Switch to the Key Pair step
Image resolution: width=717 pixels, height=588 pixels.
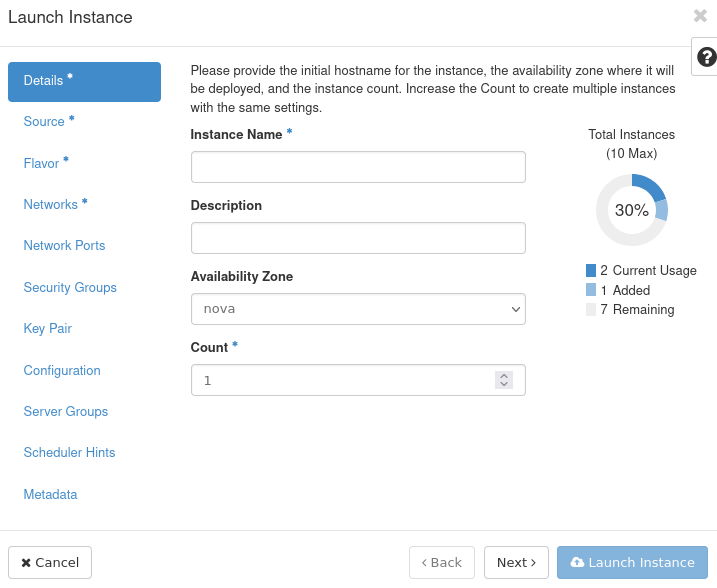[47, 329]
